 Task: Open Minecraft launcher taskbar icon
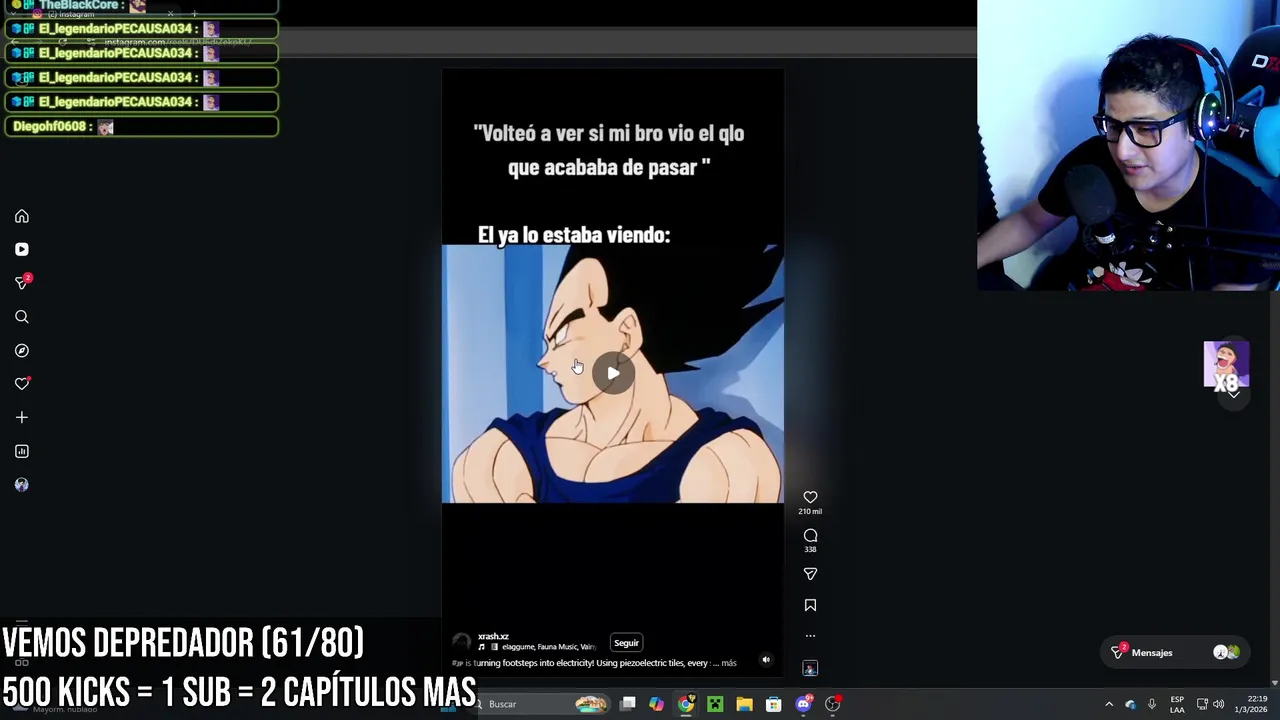point(715,704)
